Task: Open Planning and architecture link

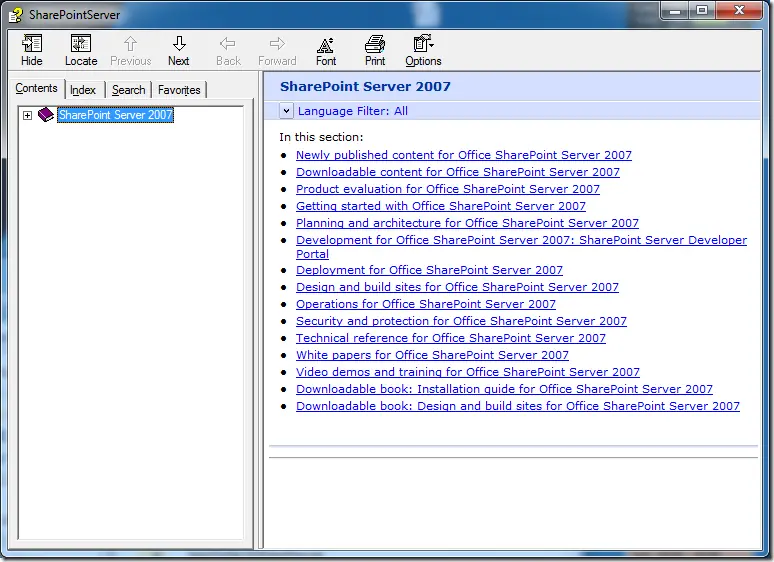Action: [467, 223]
